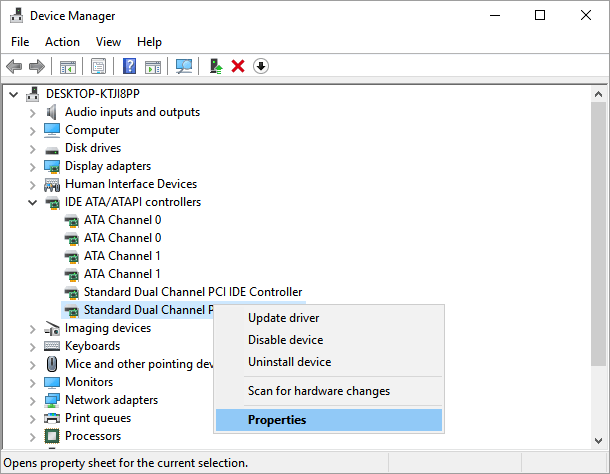The height and width of the screenshot is (474, 610).
Task: Click the red X Uninstall device icon
Action: tap(238, 66)
